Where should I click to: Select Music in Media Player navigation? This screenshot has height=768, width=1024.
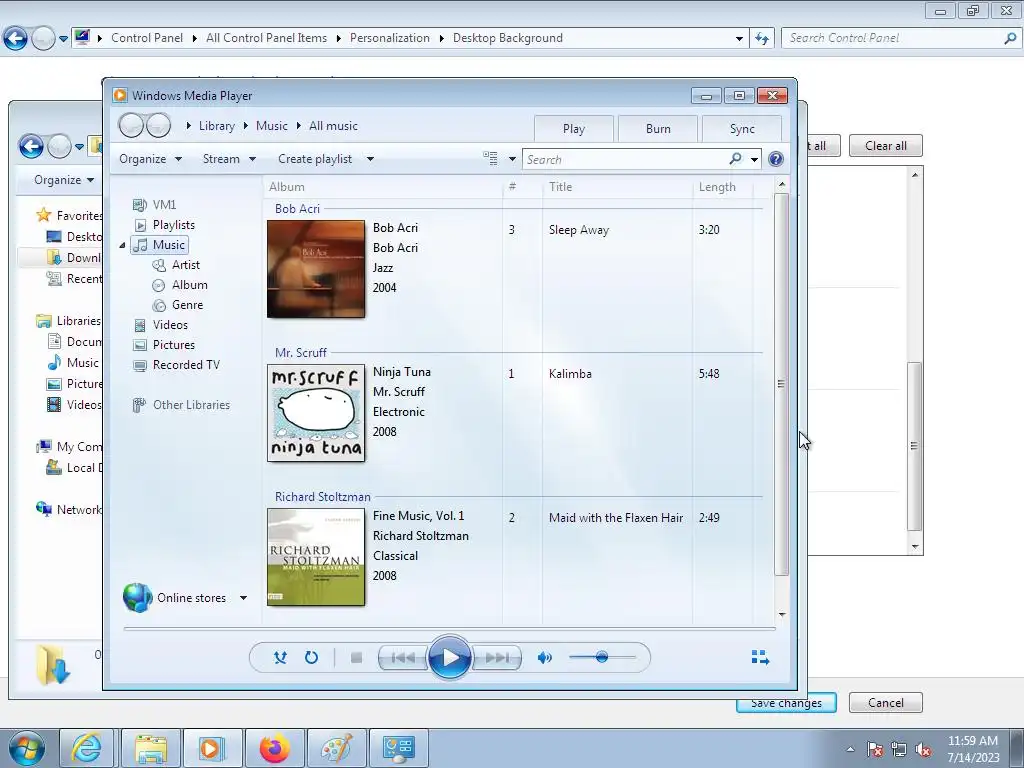tap(160, 245)
